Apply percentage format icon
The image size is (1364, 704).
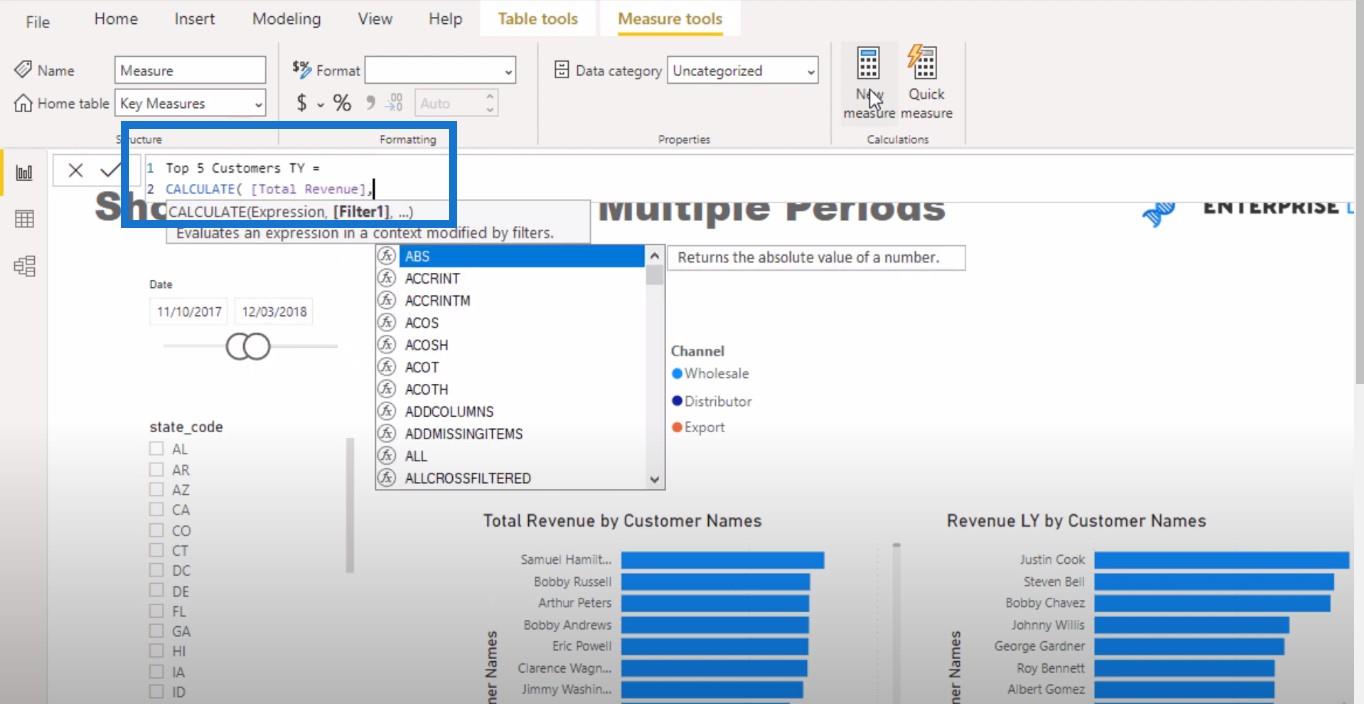pos(342,103)
